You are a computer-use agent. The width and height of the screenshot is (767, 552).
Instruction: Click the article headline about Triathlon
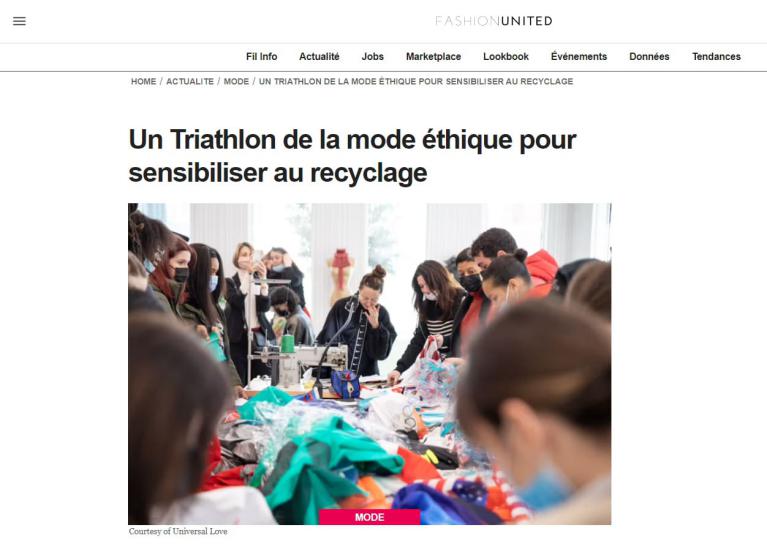coord(352,156)
